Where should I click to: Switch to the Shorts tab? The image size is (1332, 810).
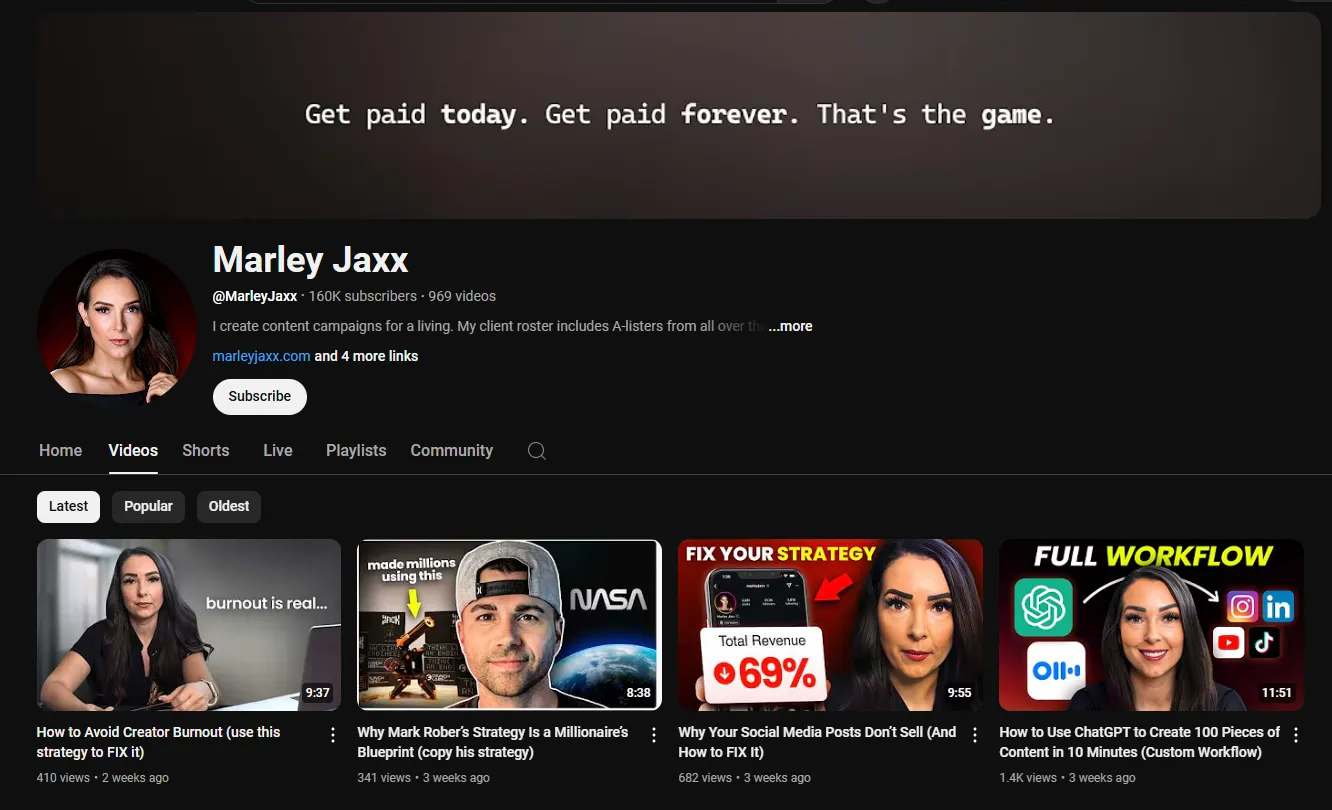click(205, 450)
